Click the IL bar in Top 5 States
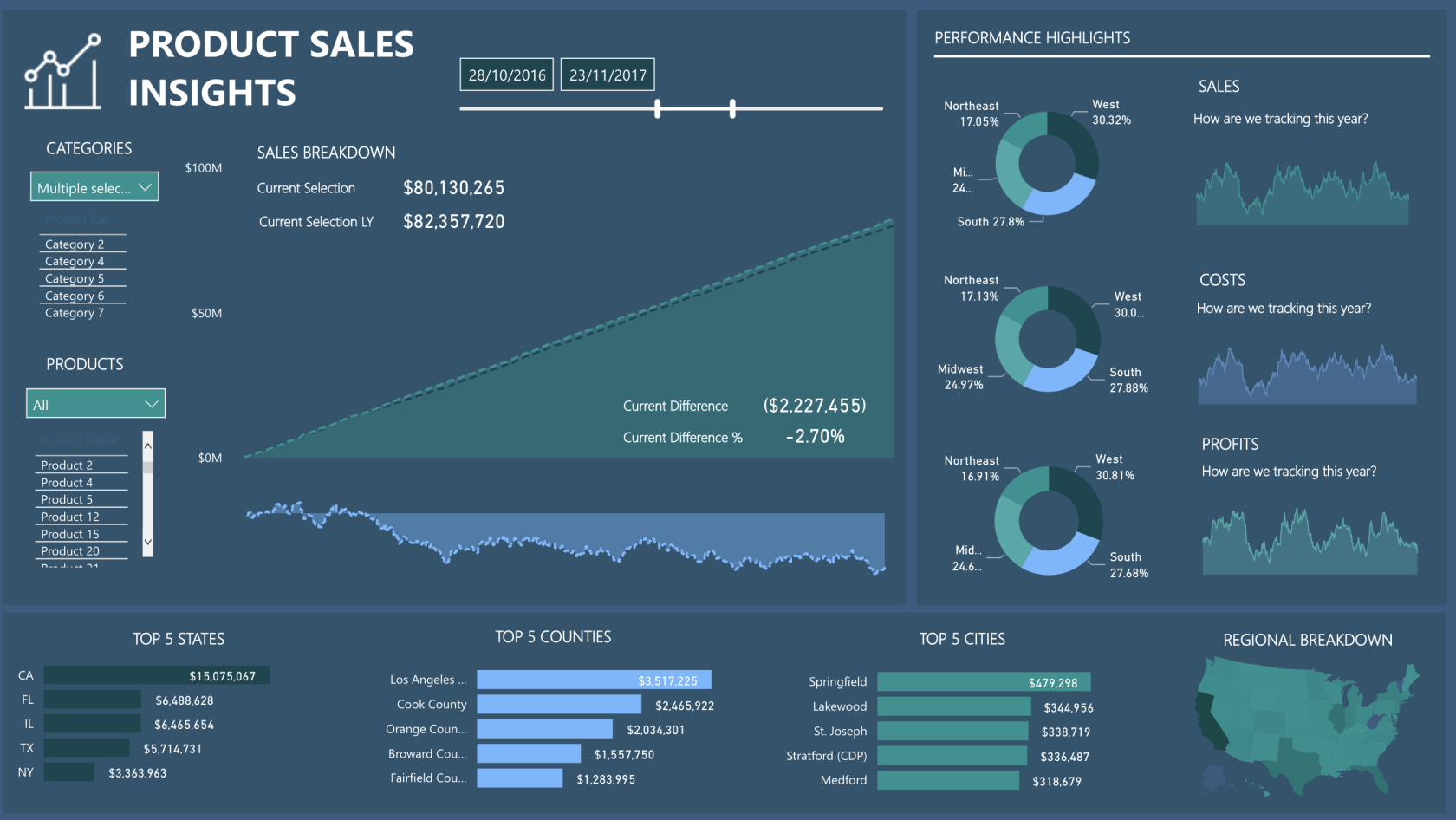The height and width of the screenshot is (820, 1456). 92,724
